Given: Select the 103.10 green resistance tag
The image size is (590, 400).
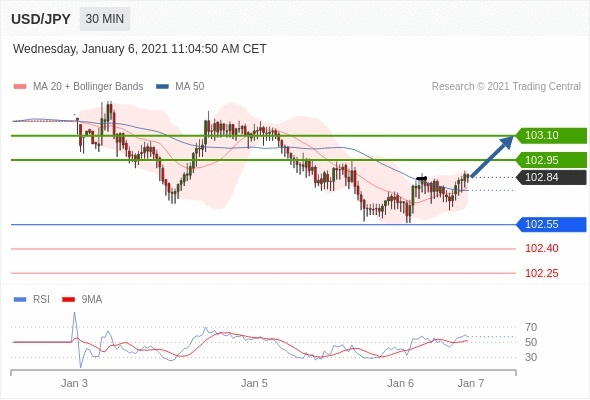Looking at the screenshot, I should pyautogui.click(x=550, y=135).
